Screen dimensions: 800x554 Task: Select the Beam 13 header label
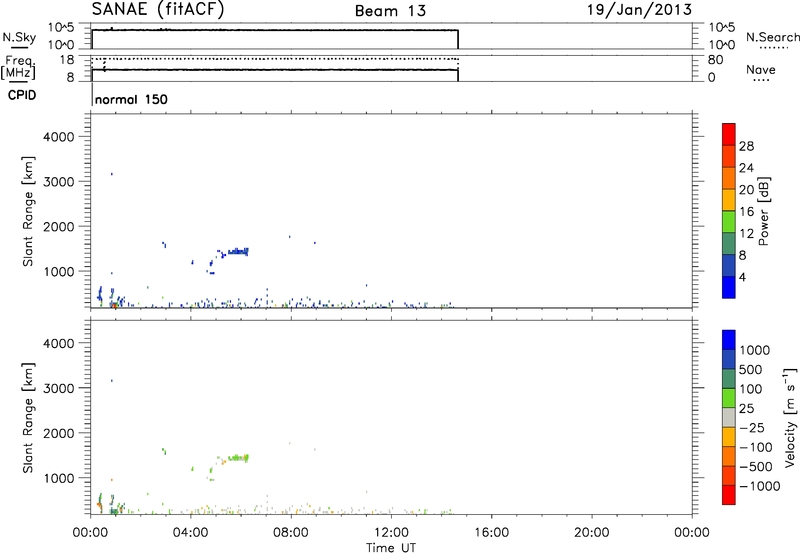click(390, 11)
